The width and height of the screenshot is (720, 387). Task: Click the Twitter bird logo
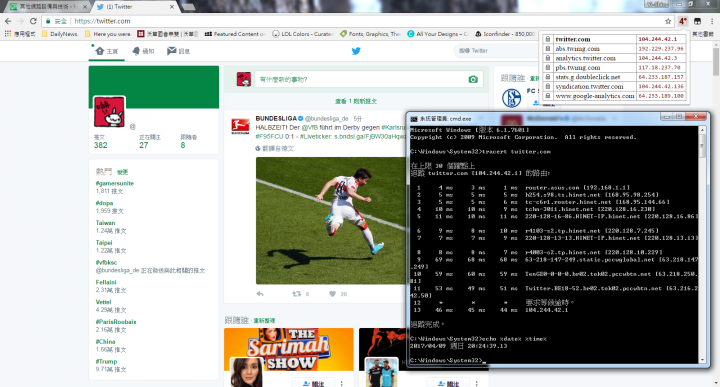(356, 51)
